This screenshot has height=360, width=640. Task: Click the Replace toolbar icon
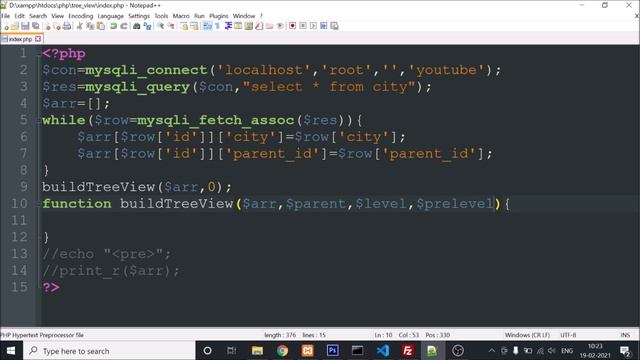[147, 26]
